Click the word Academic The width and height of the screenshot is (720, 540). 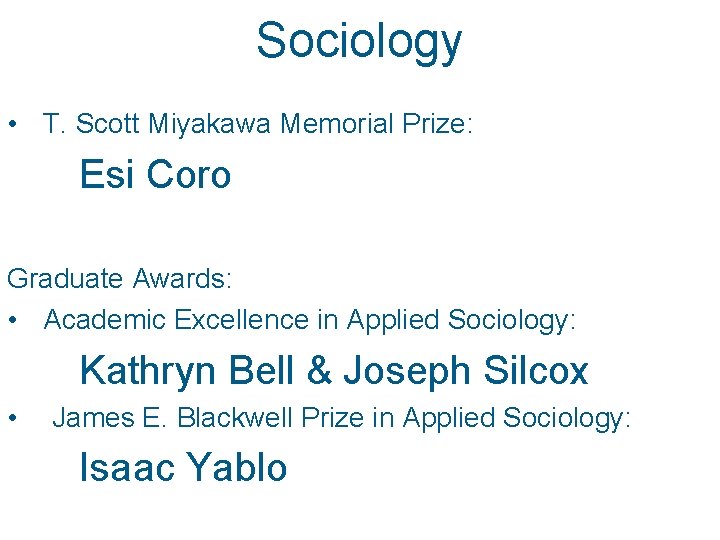(x=105, y=320)
